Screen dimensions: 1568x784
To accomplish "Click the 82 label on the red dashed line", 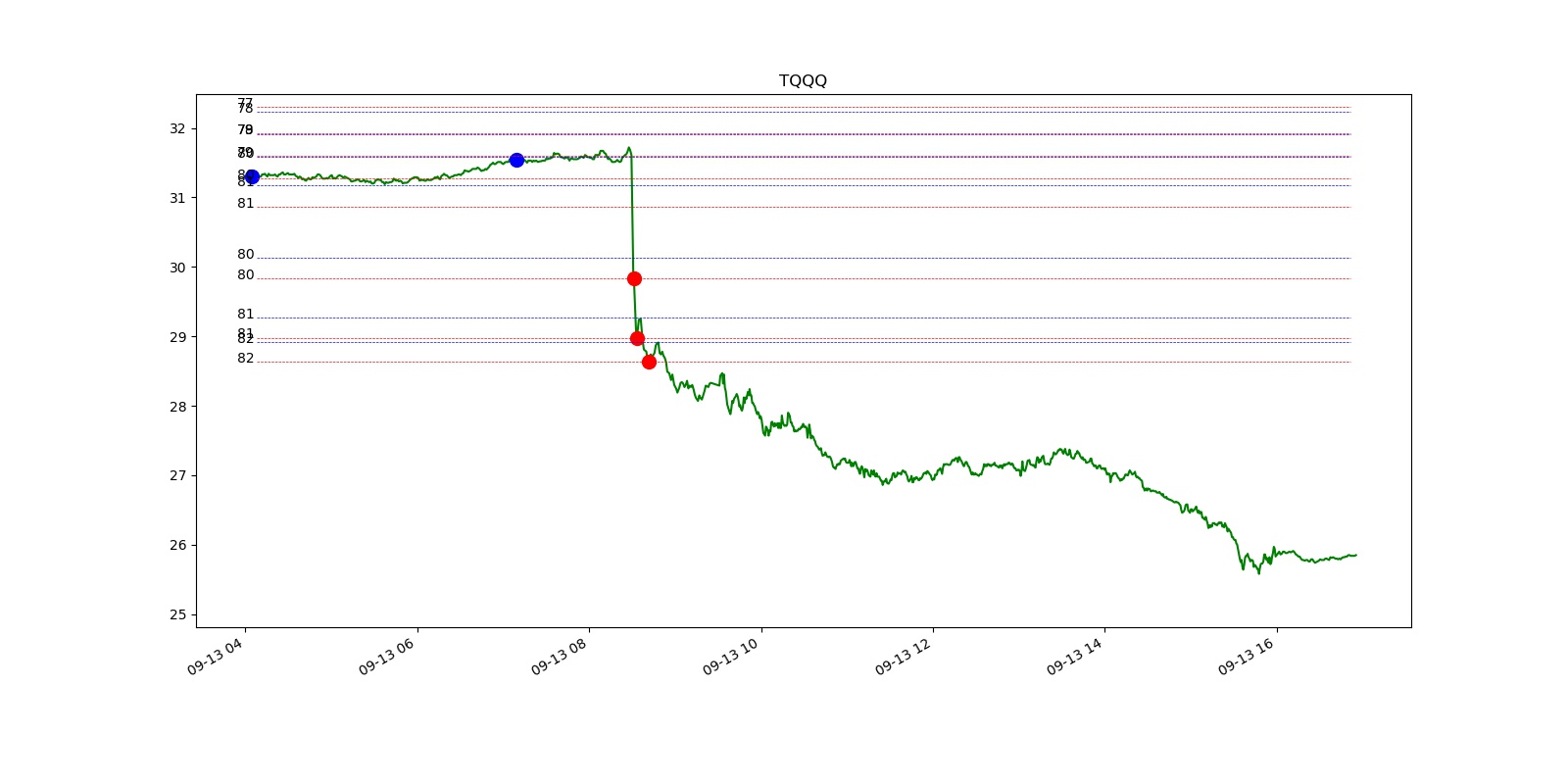I will tap(245, 359).
